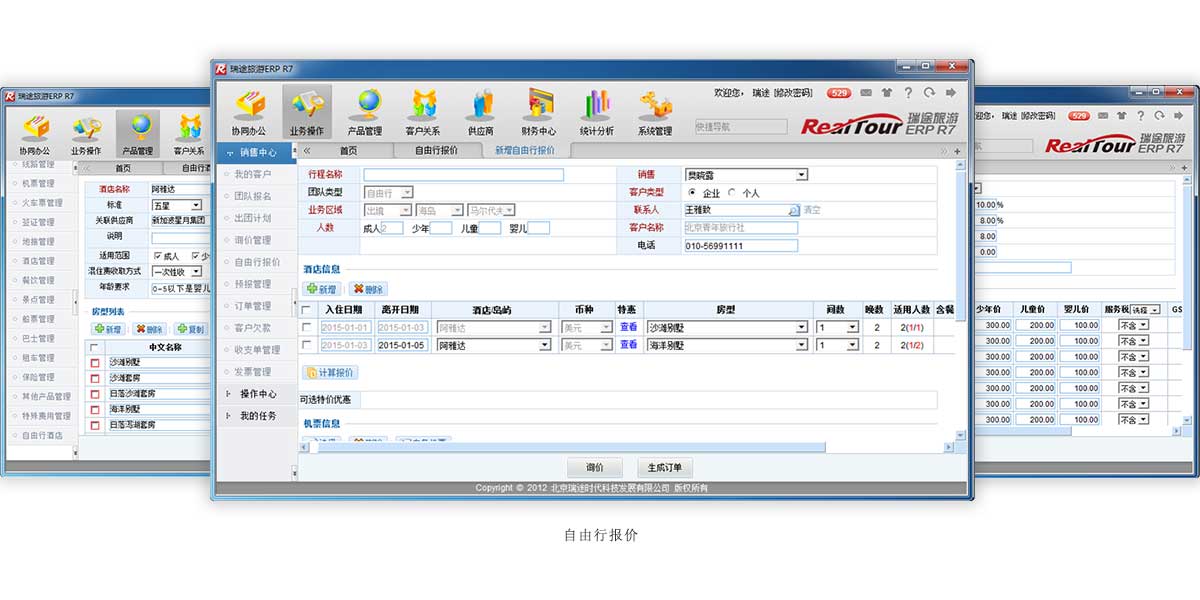Click the 生成订单 button
This screenshot has height=600, width=1200.
point(665,468)
